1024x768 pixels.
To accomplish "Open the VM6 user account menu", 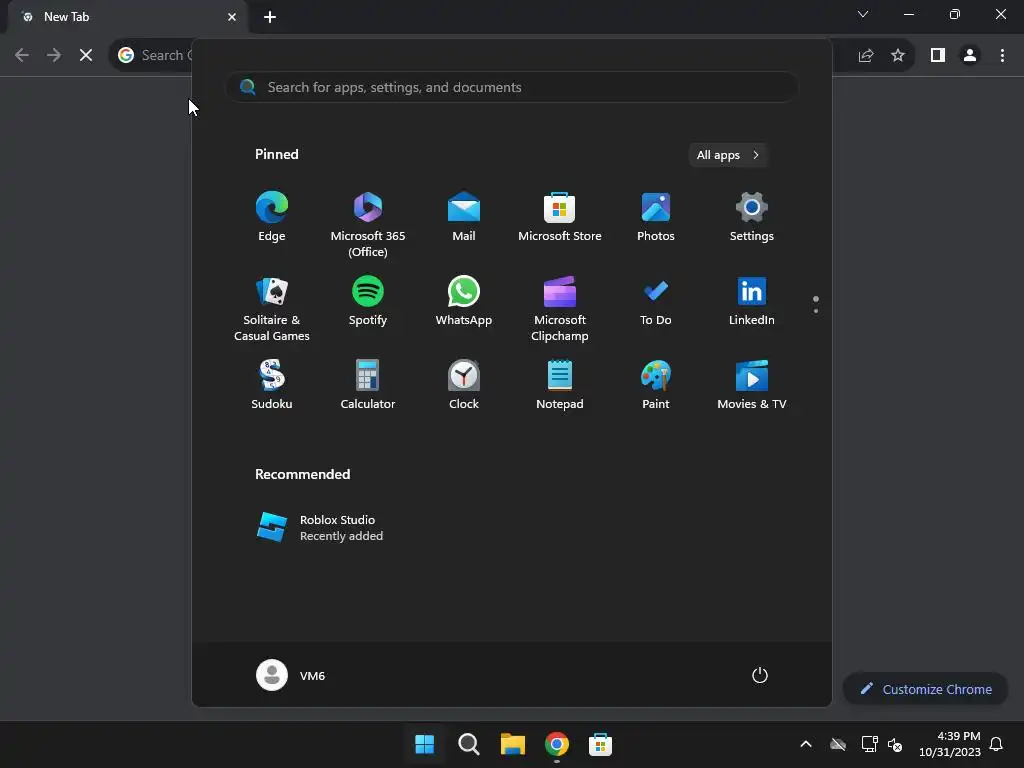I will (x=291, y=675).
